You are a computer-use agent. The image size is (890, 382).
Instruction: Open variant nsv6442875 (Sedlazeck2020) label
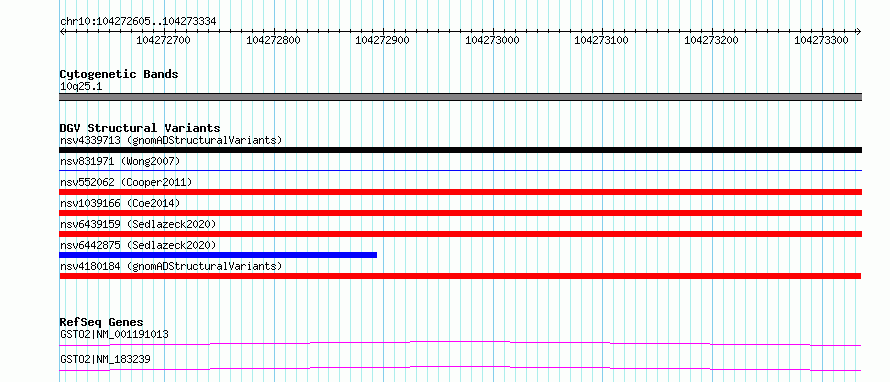tap(138, 245)
